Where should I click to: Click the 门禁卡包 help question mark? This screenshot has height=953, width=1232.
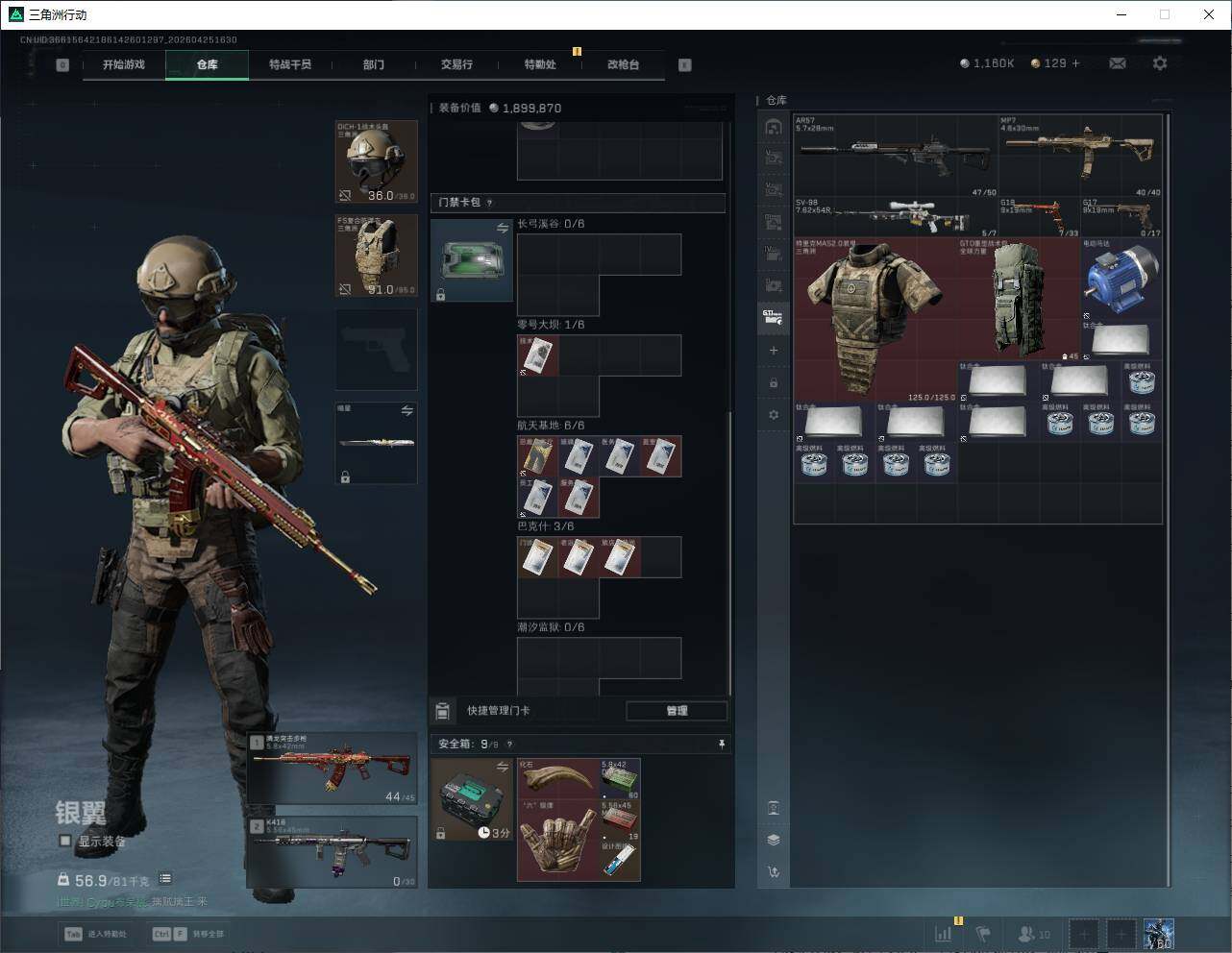(490, 203)
